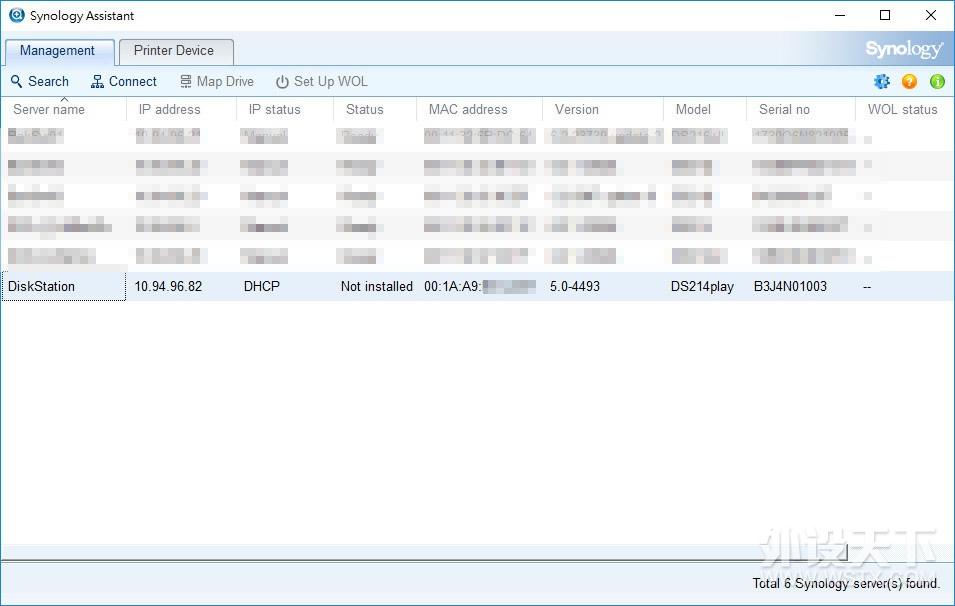Viewport: 955px width, 606px height.
Task: Sort by the Model column header
Action: click(705, 110)
